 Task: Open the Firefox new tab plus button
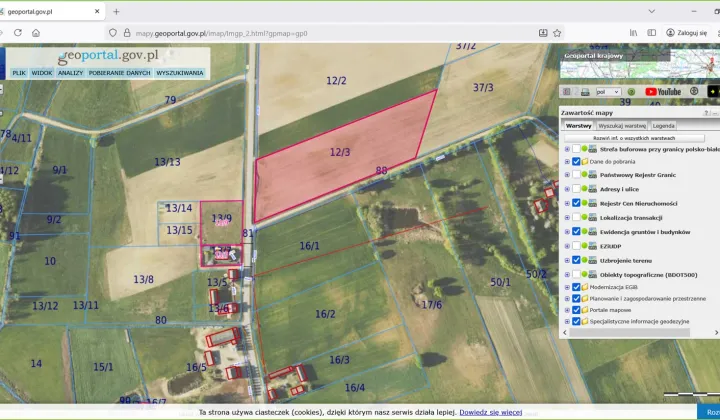[x=117, y=12]
